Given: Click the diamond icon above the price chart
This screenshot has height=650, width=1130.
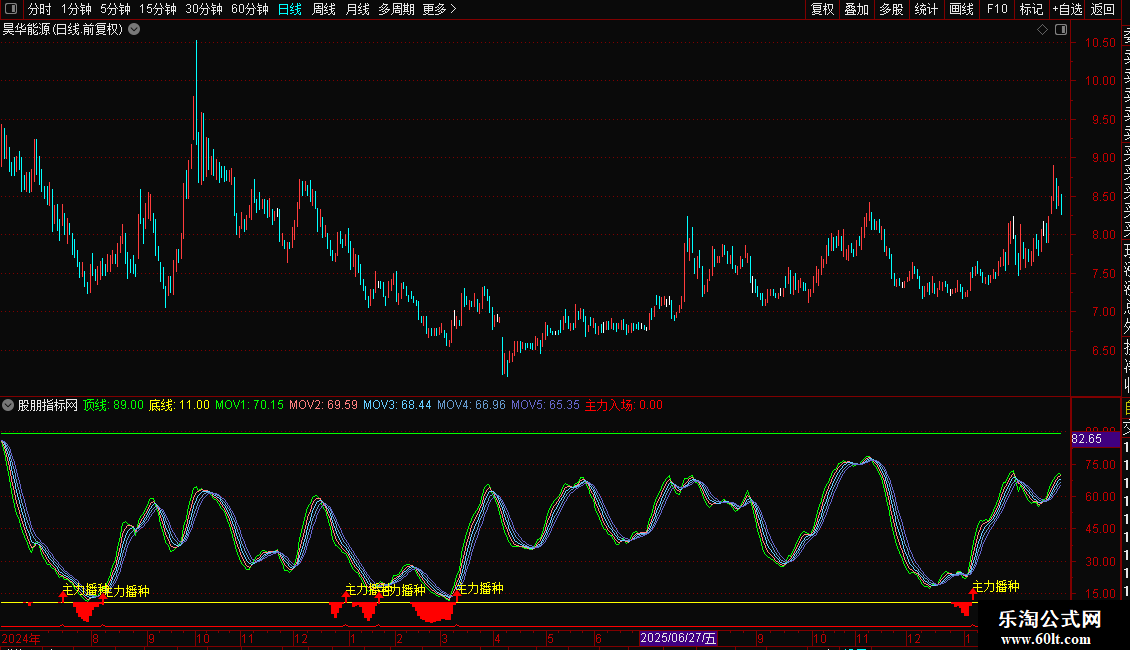Looking at the screenshot, I should [x=1042, y=30].
